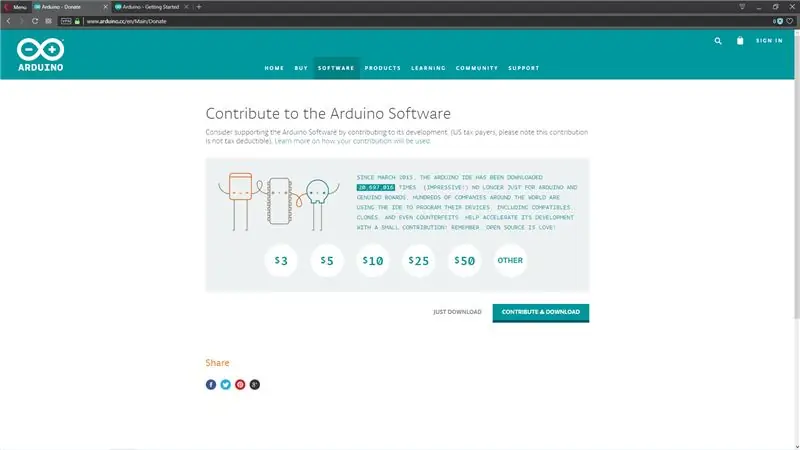Click SIGN IN in the header
800x450 pixels.
pyautogui.click(x=769, y=40)
